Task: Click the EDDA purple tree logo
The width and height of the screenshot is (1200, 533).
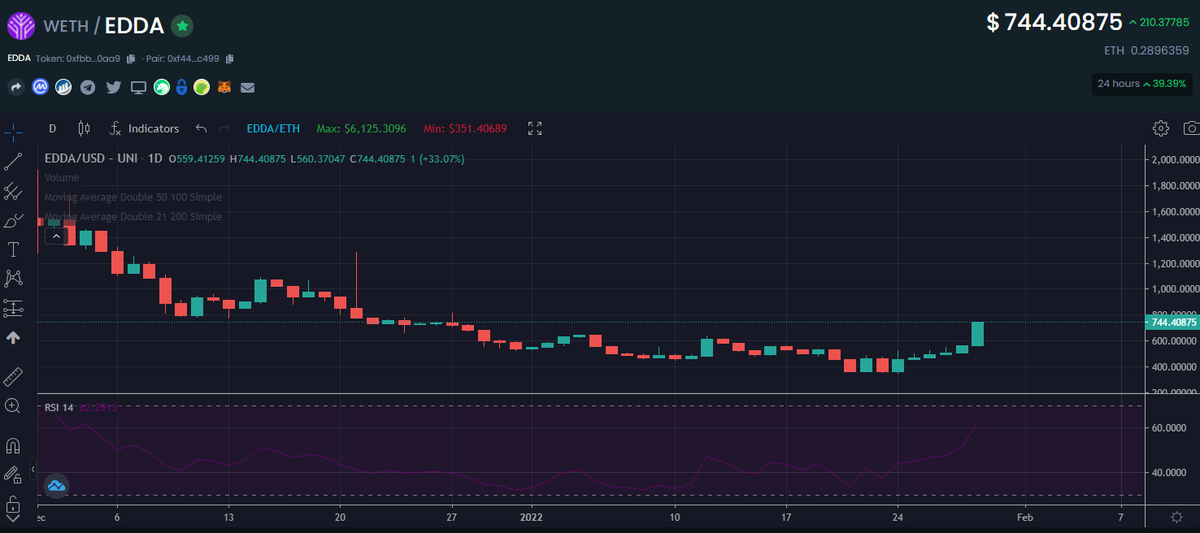Action: click(x=20, y=26)
